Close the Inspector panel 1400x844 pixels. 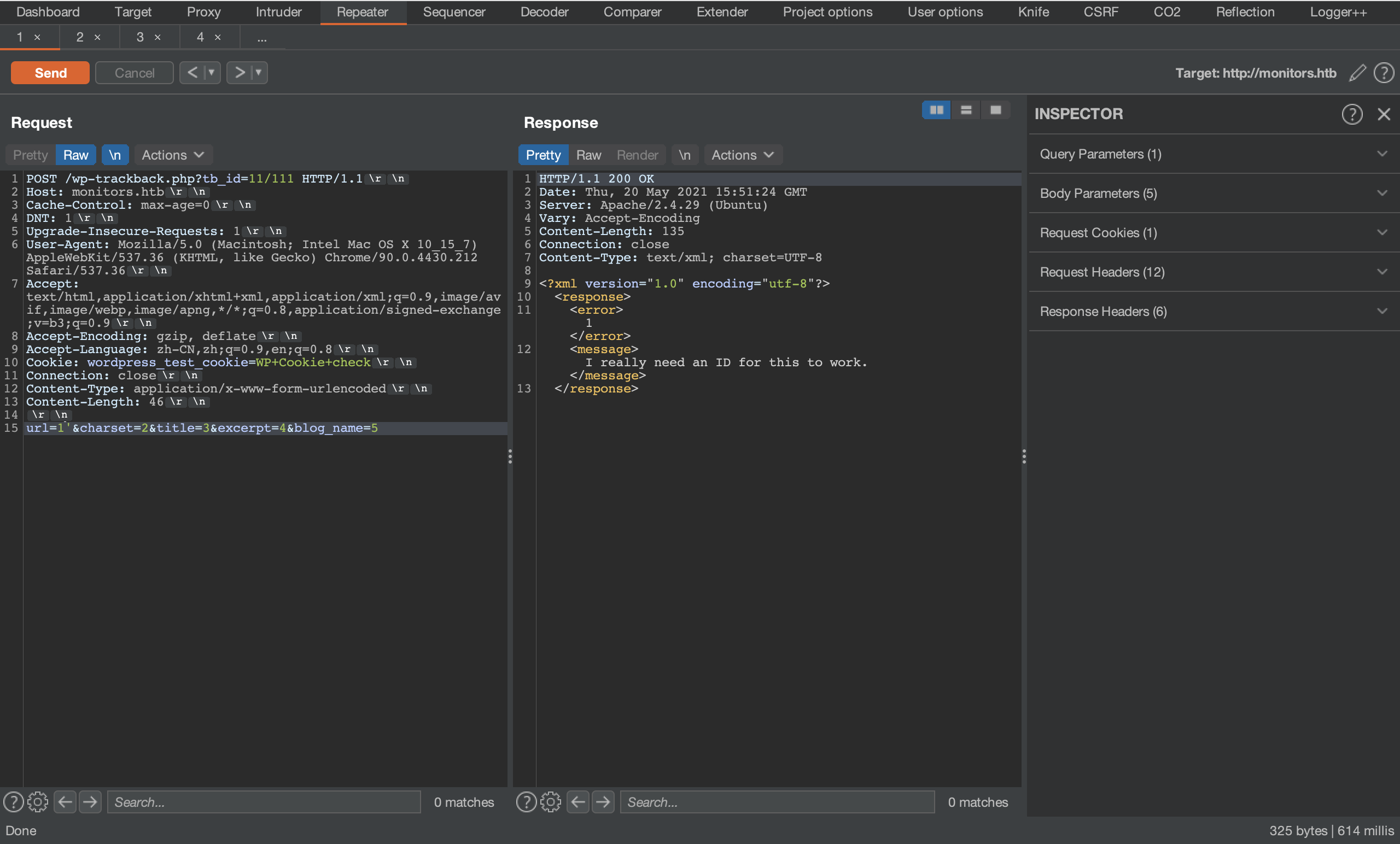click(x=1384, y=114)
